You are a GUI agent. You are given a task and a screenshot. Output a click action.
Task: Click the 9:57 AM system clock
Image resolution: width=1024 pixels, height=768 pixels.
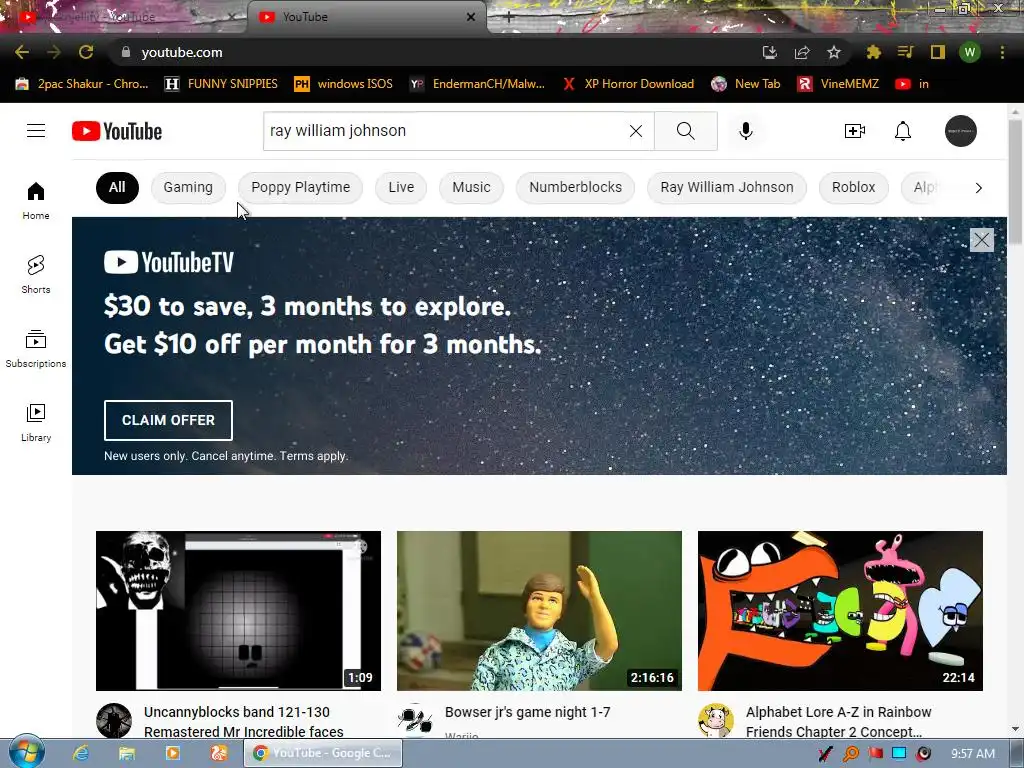[972, 754]
